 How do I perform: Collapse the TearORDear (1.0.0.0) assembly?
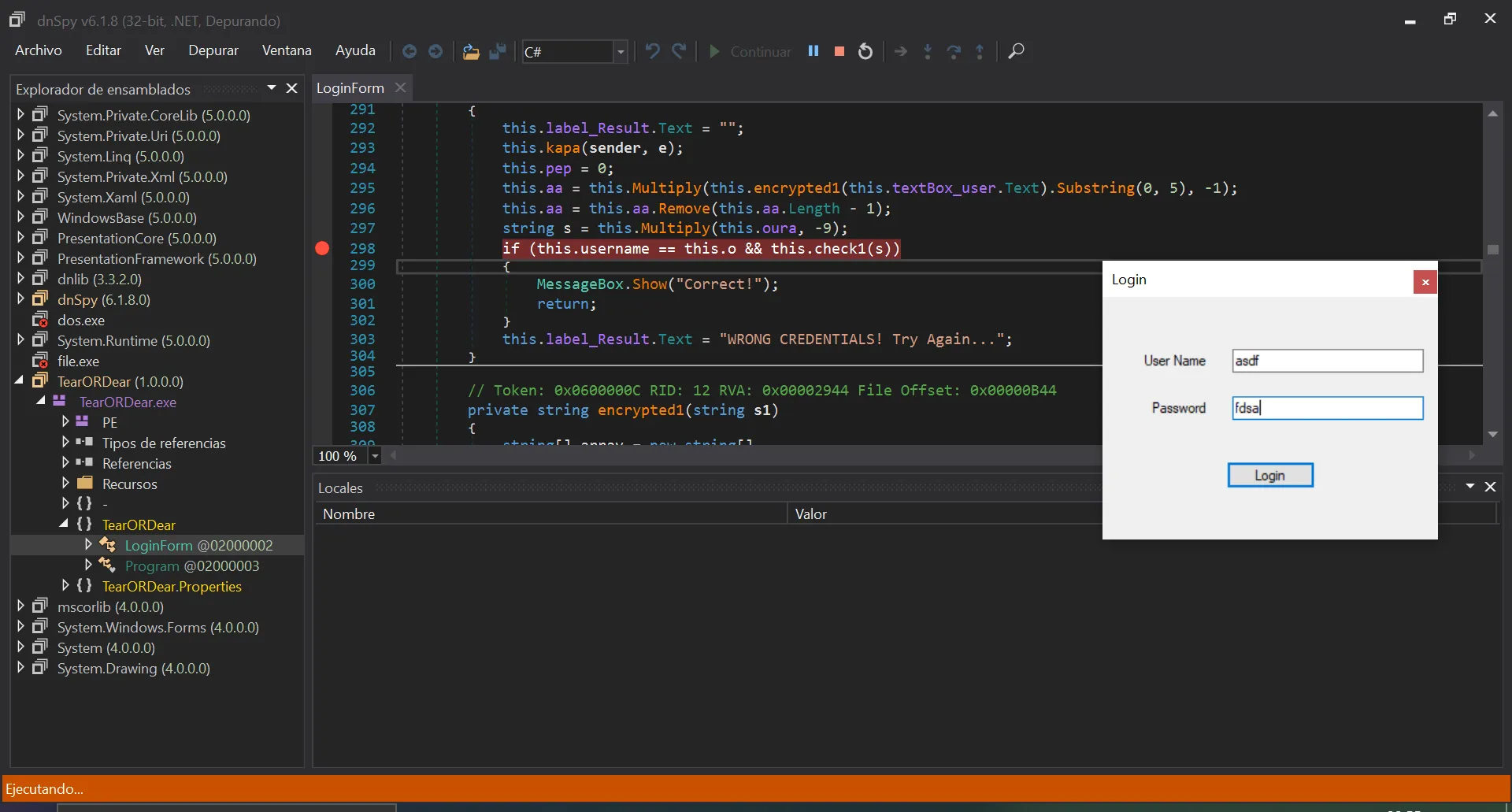20,381
